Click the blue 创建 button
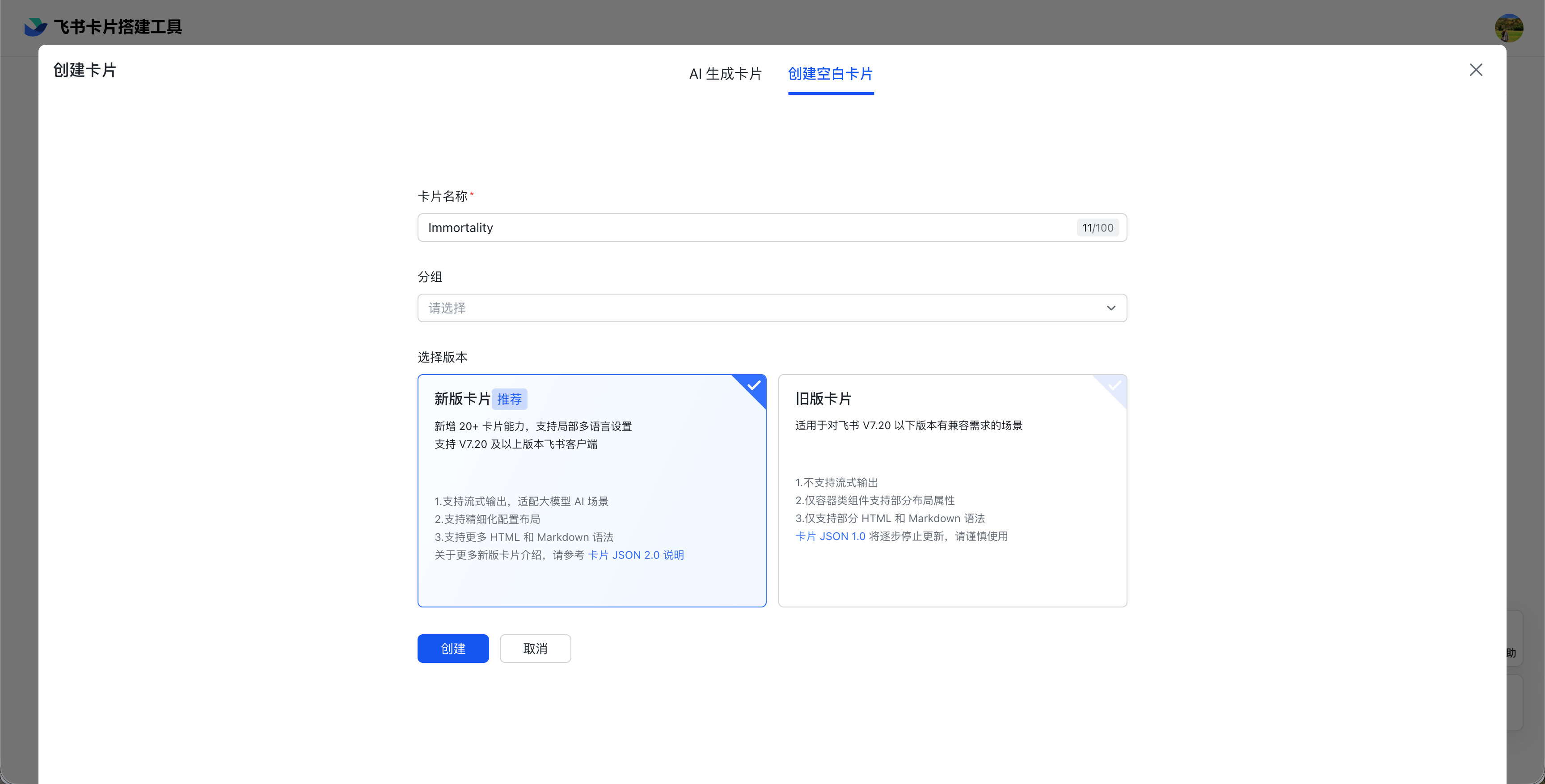The height and width of the screenshot is (784, 1545). [453, 649]
